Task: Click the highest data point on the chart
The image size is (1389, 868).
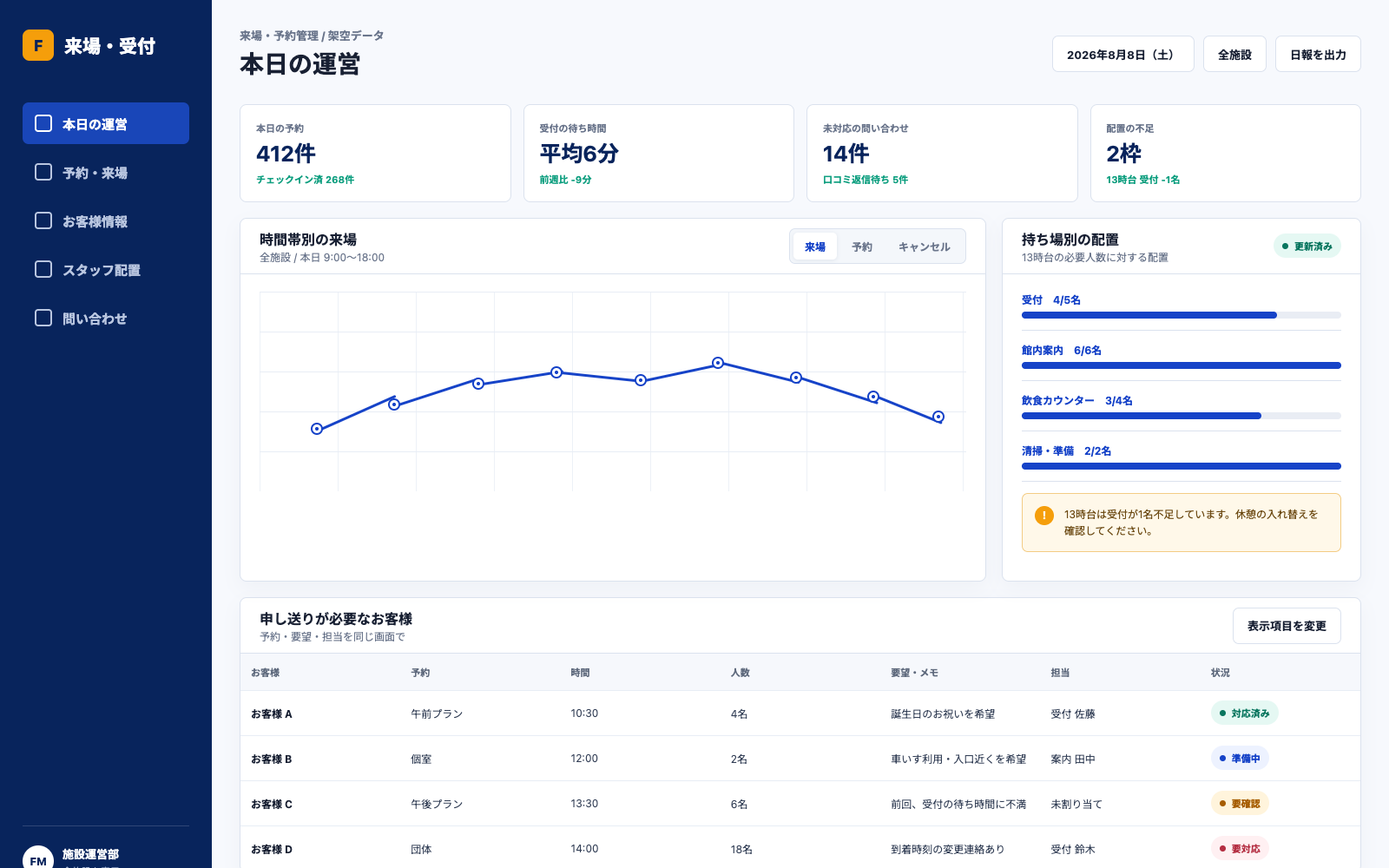Action: (718, 363)
